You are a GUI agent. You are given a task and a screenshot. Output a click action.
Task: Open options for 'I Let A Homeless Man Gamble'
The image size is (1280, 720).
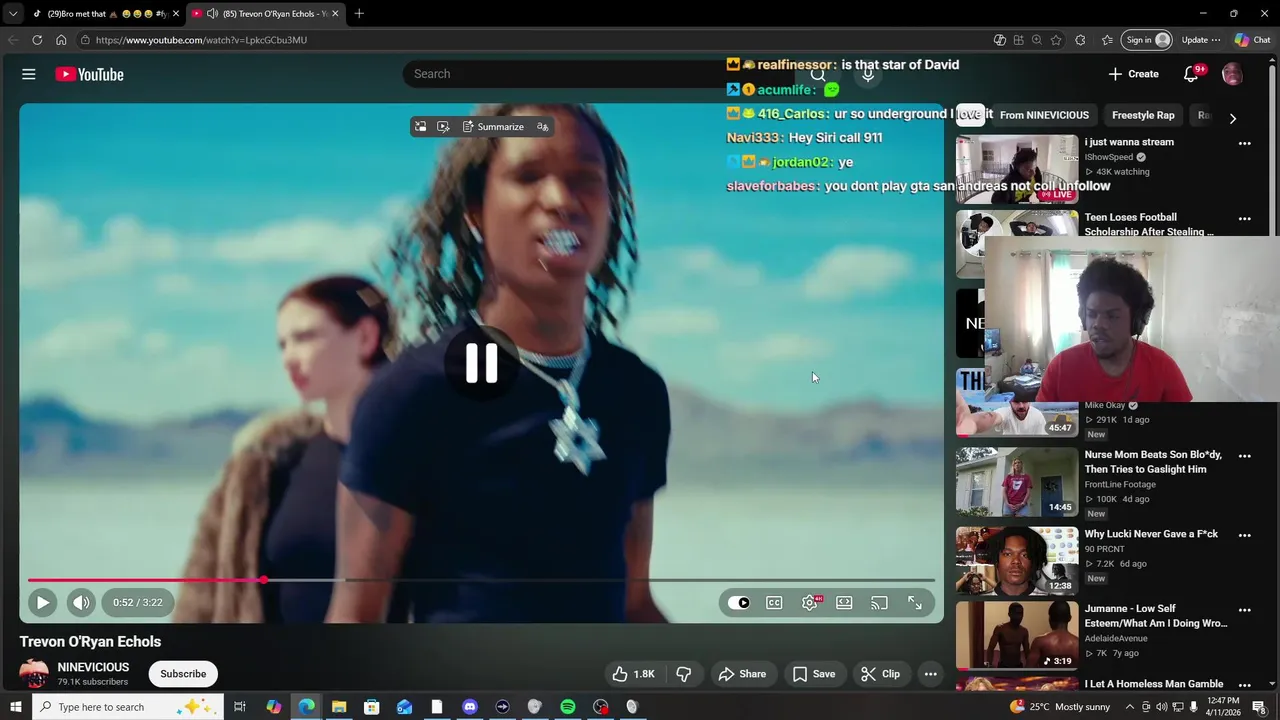click(x=1245, y=685)
